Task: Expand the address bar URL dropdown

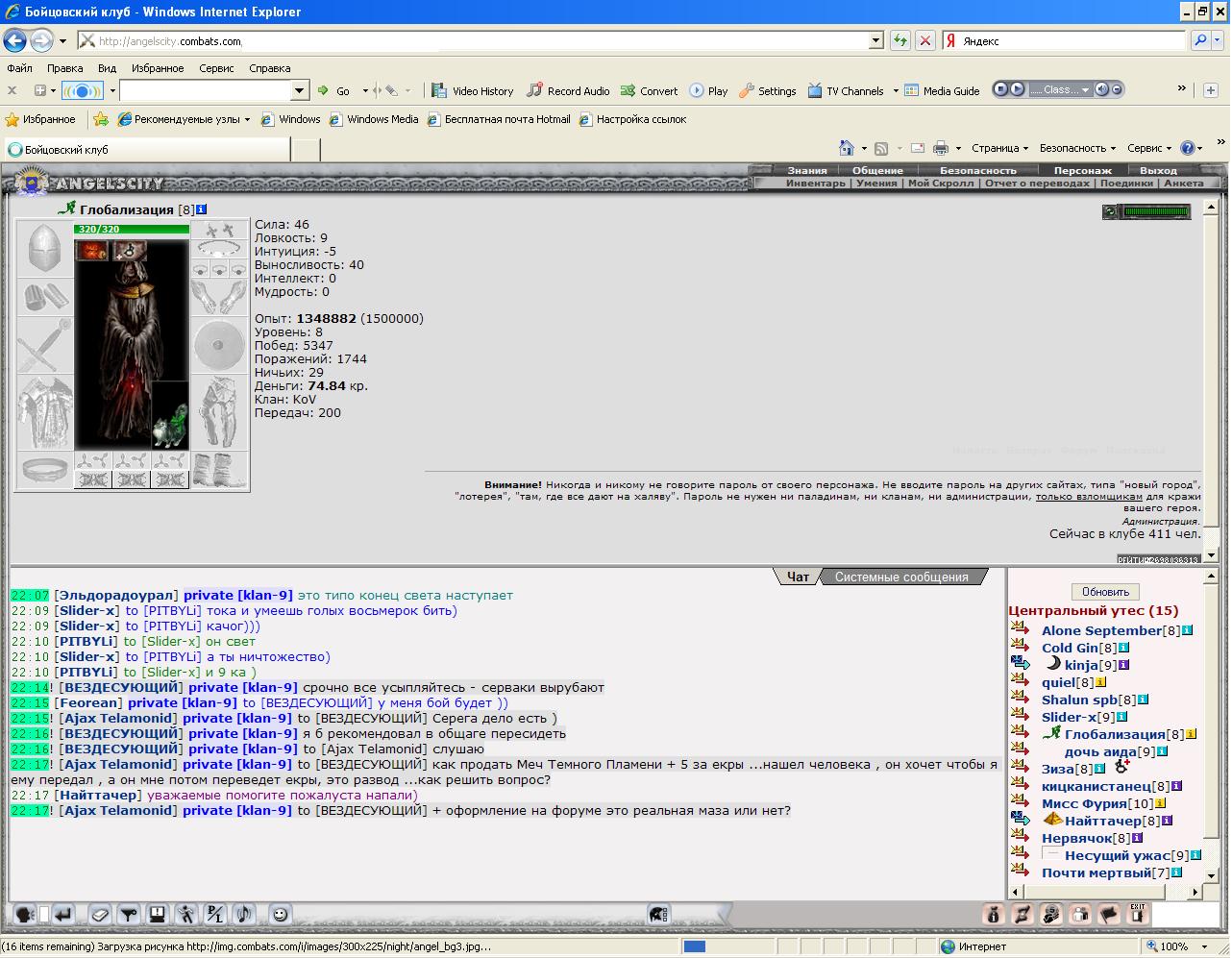Action: coord(875,40)
